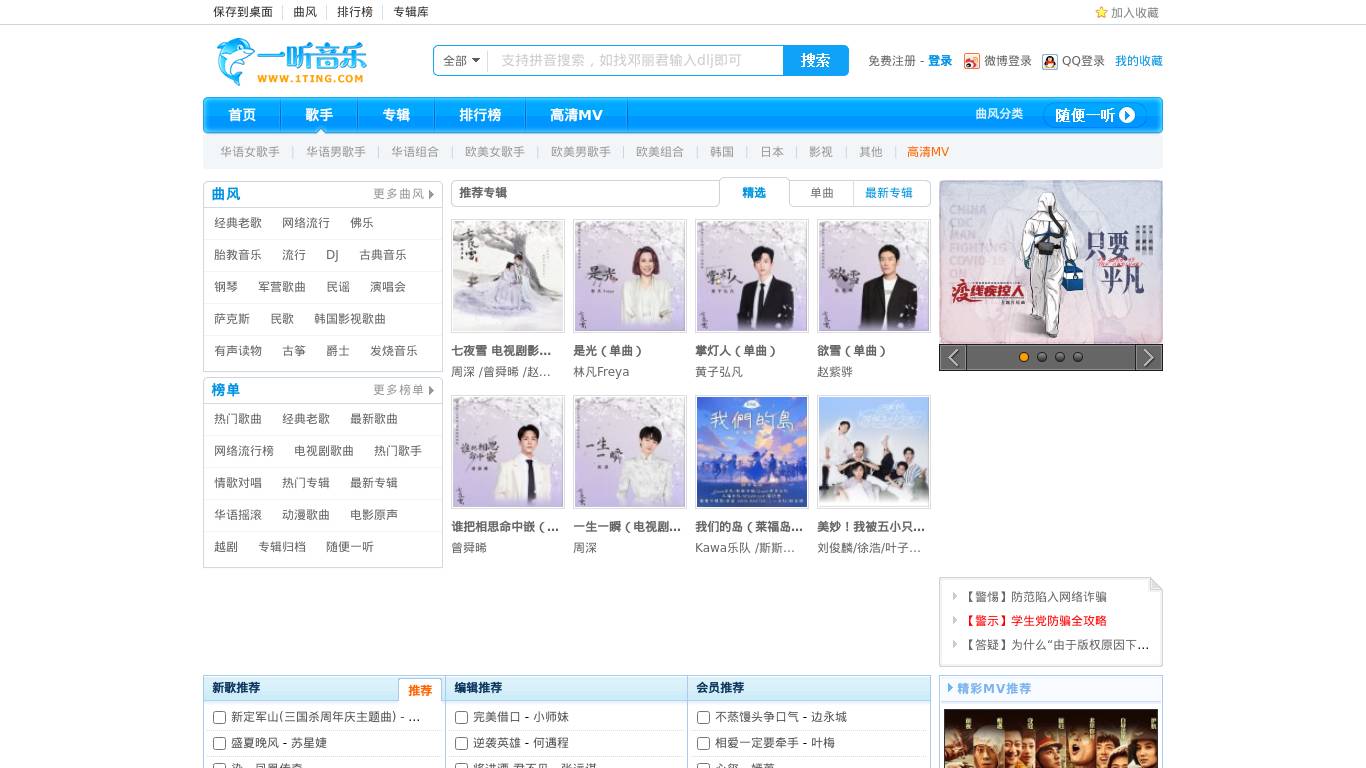
Task: Select the second carousel indicator dot
Action: coord(1042,357)
